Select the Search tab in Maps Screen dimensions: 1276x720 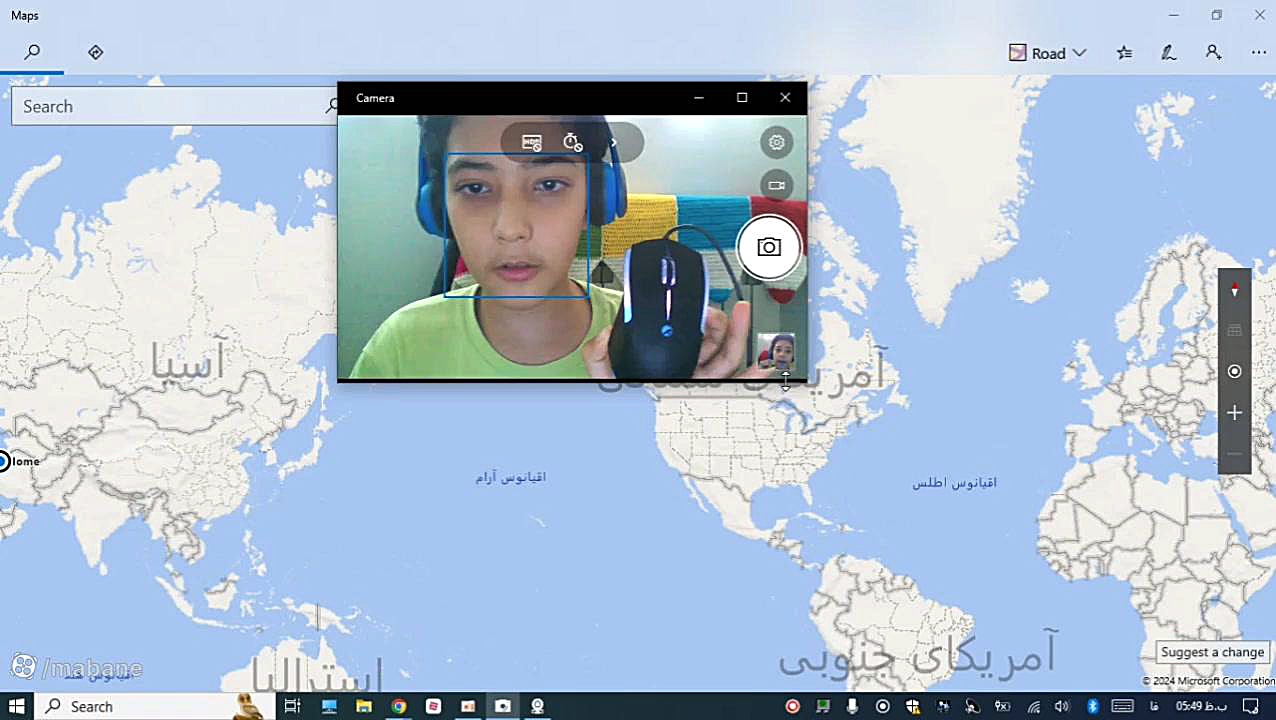coord(32,52)
